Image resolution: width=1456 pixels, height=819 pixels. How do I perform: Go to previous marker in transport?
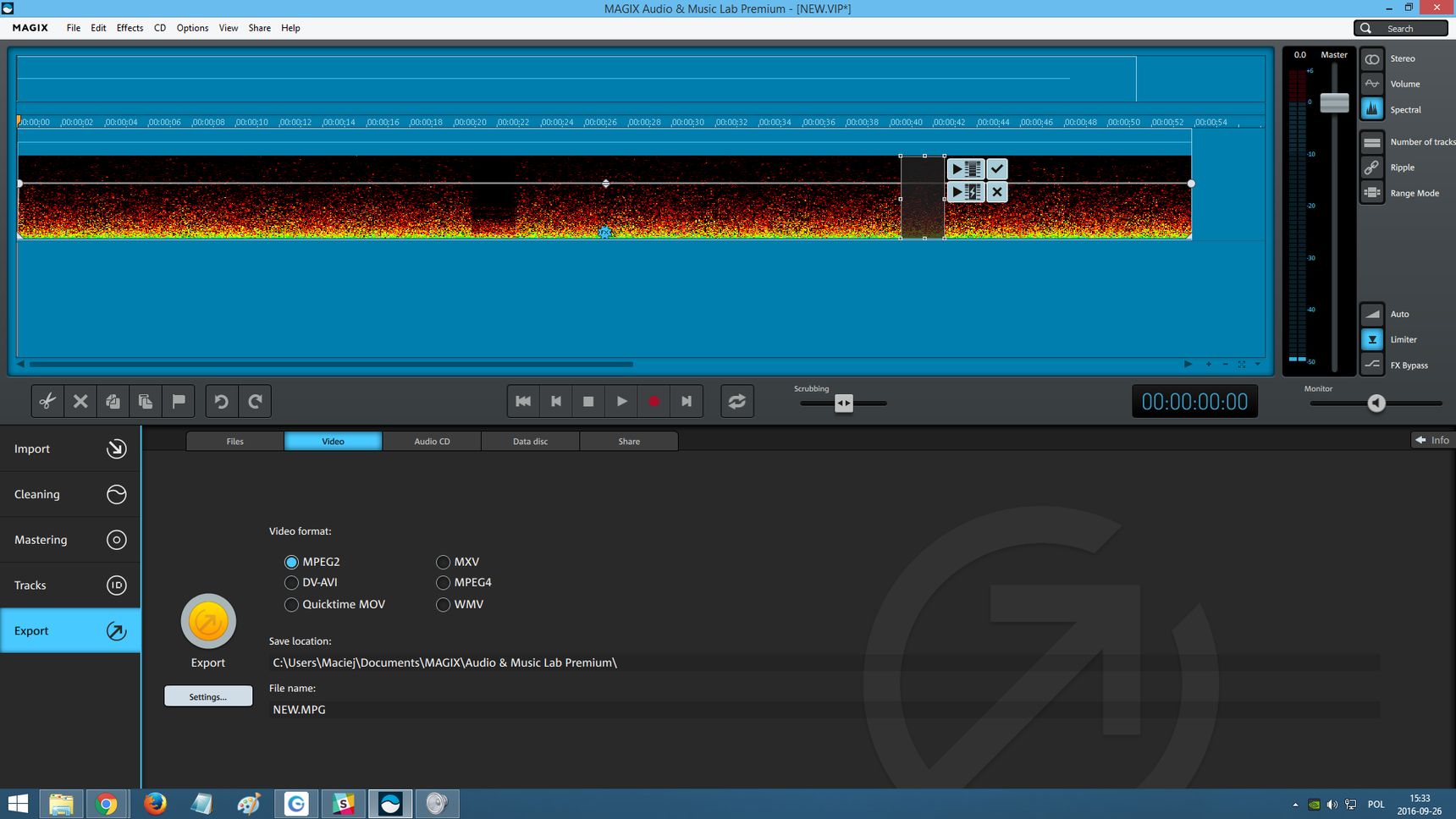click(556, 401)
